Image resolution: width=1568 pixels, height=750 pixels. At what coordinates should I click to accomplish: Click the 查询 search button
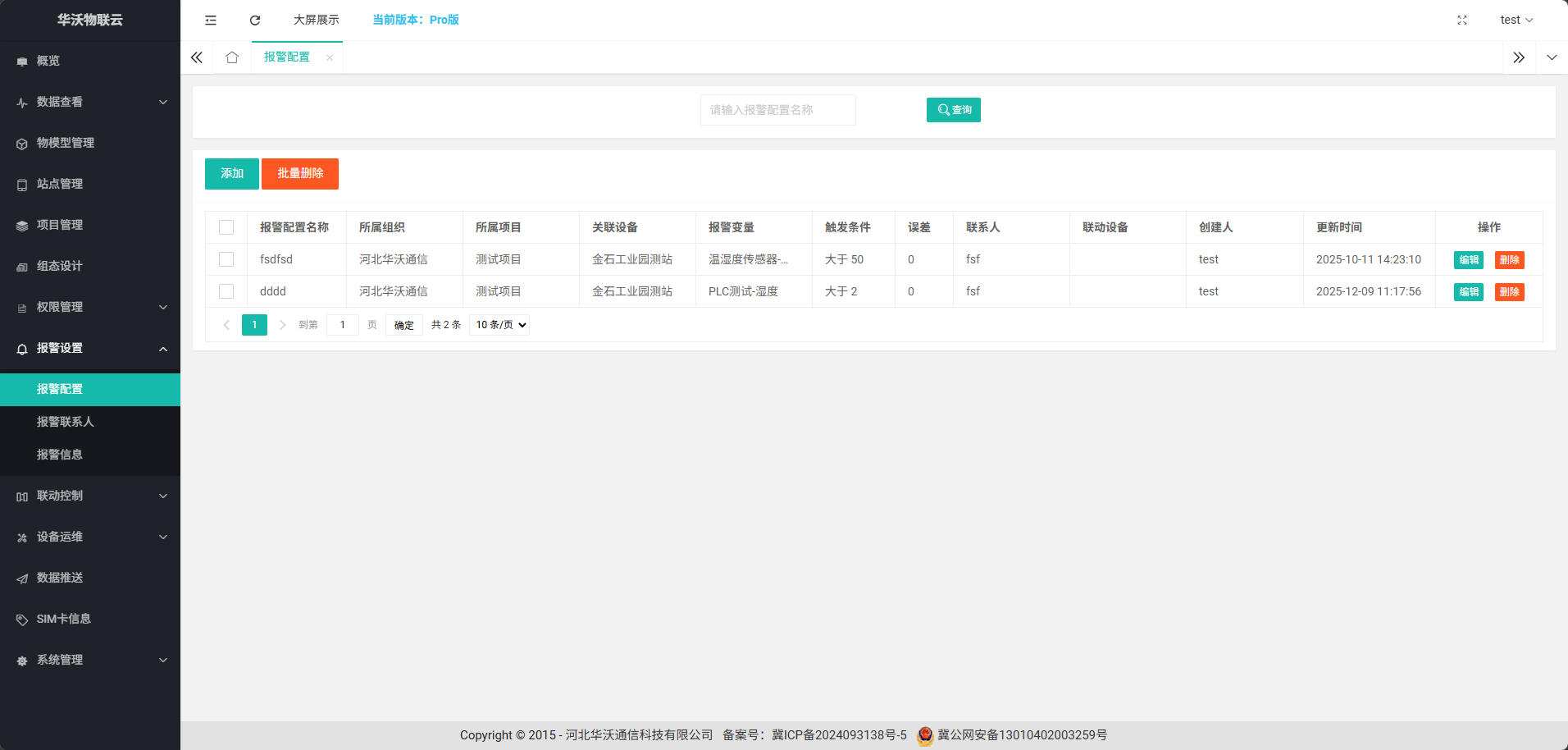click(x=953, y=110)
